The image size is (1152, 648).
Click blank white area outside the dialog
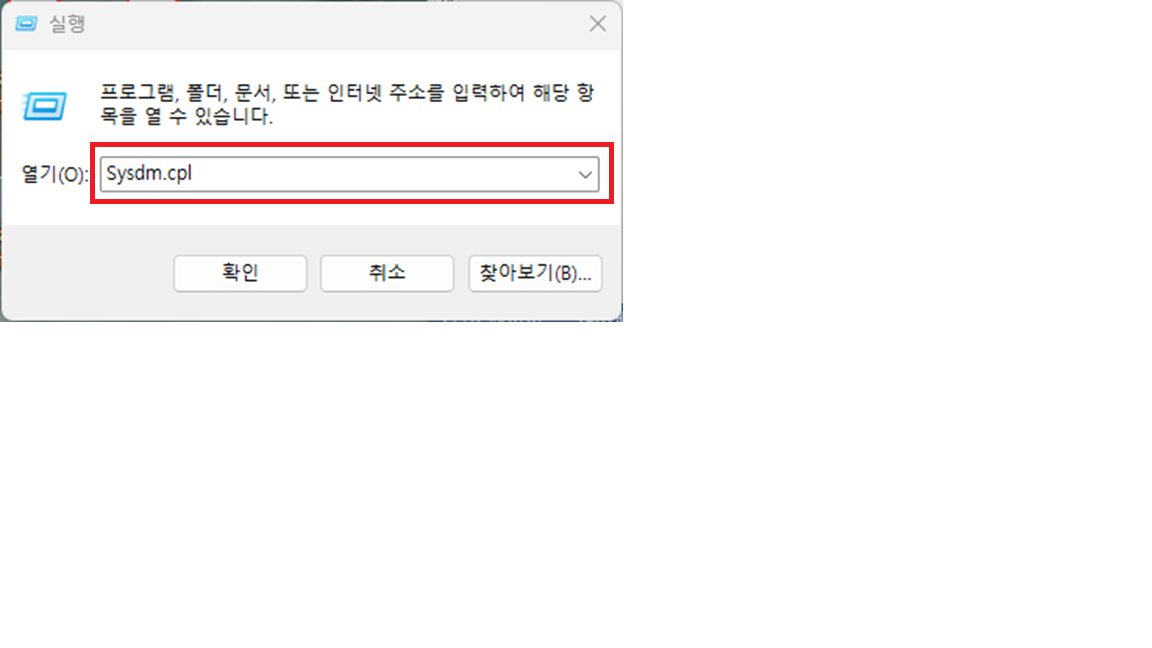point(882,367)
